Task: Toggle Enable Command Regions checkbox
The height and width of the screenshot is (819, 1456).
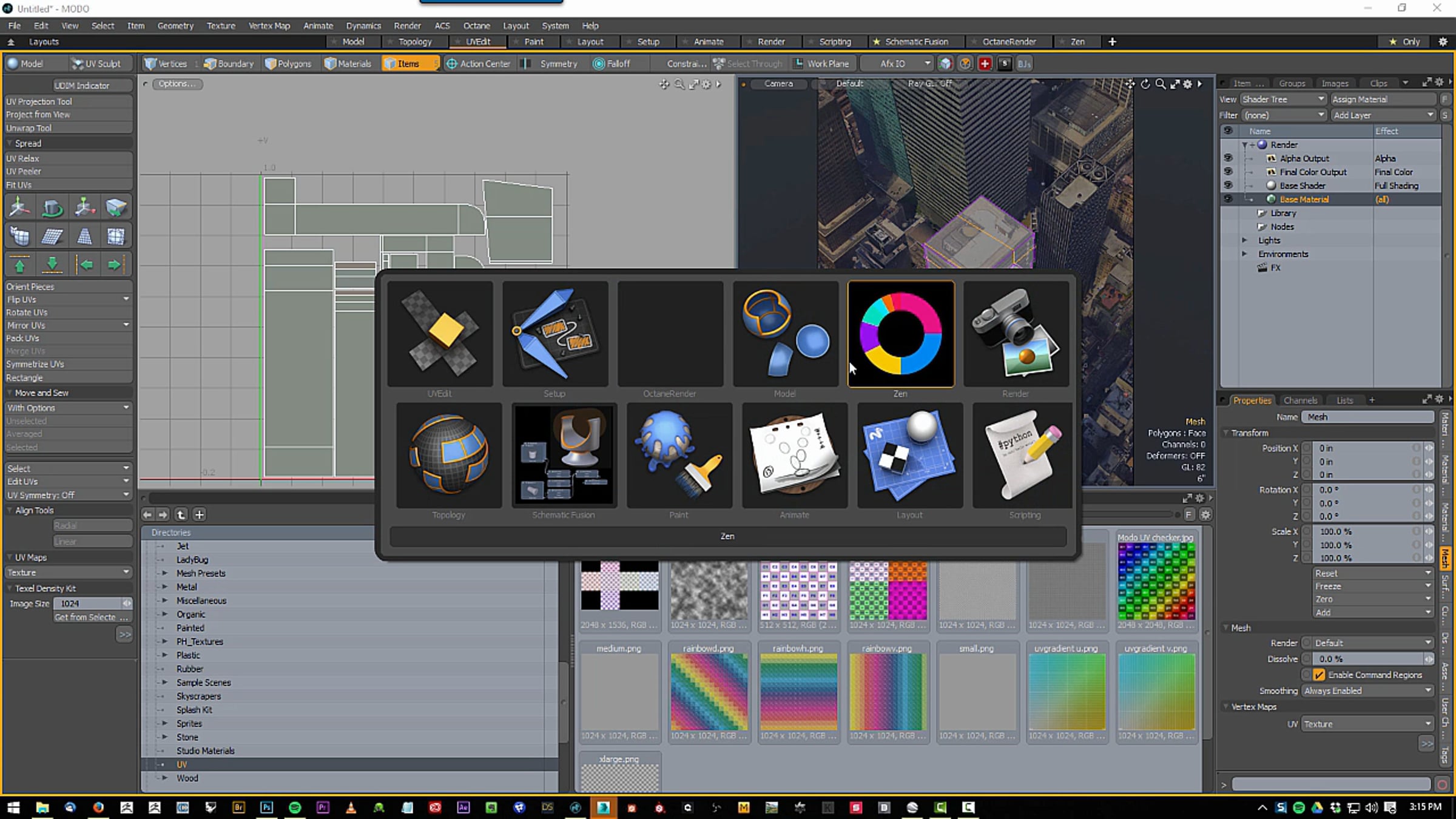Action: pyautogui.click(x=1319, y=675)
